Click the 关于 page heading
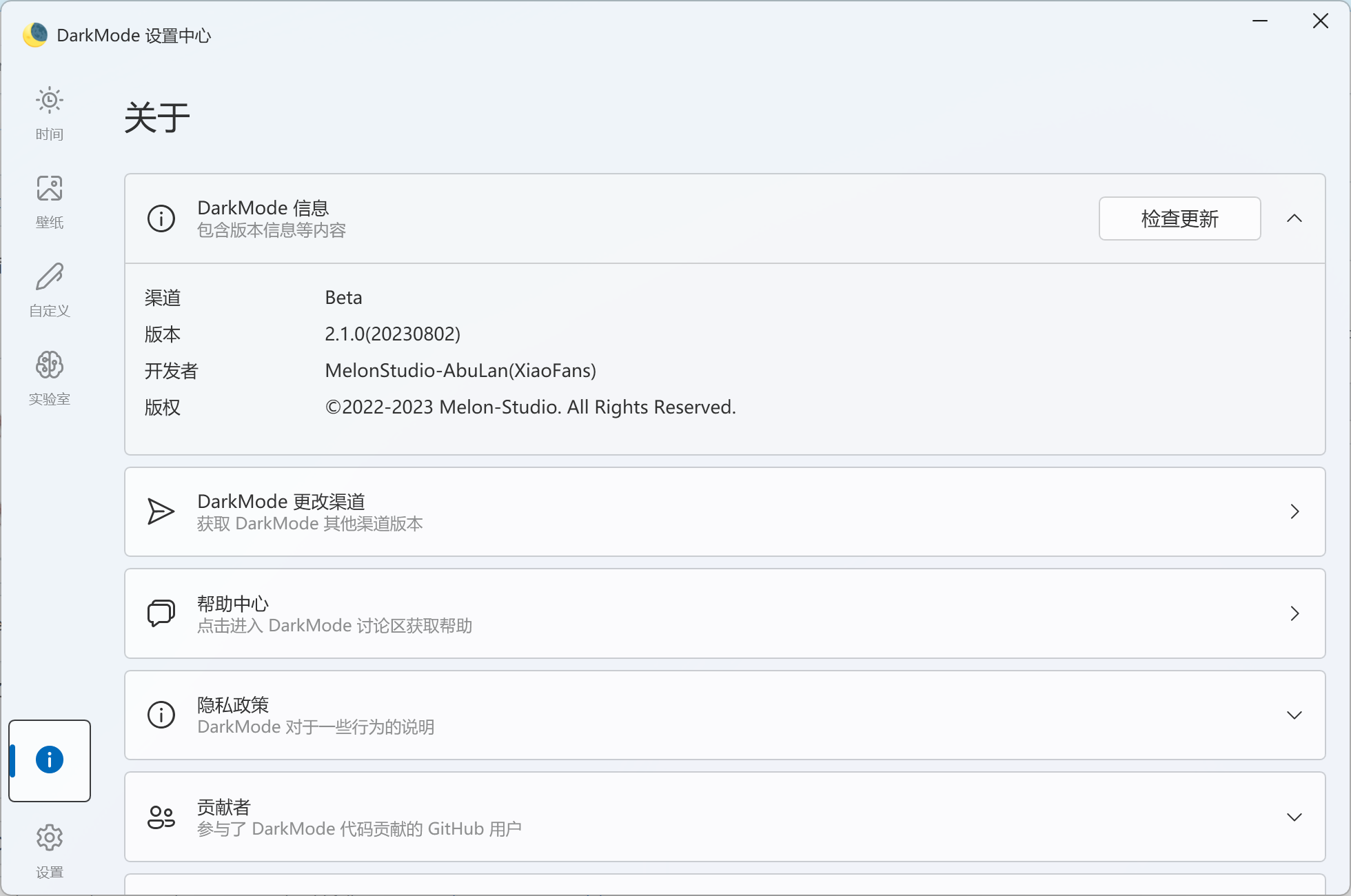Screen dimensions: 1351x896 [x=157, y=117]
